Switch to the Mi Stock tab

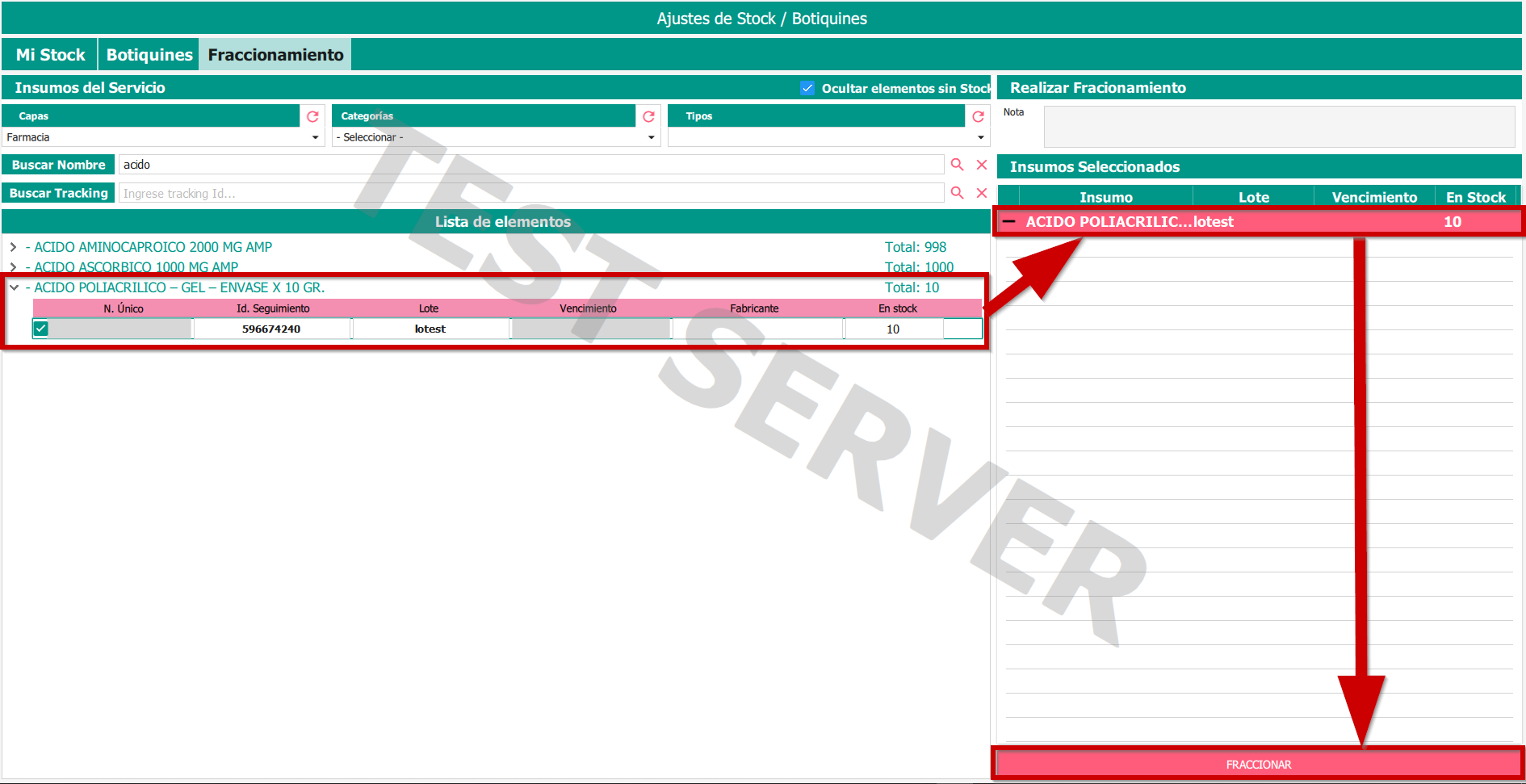[x=50, y=55]
